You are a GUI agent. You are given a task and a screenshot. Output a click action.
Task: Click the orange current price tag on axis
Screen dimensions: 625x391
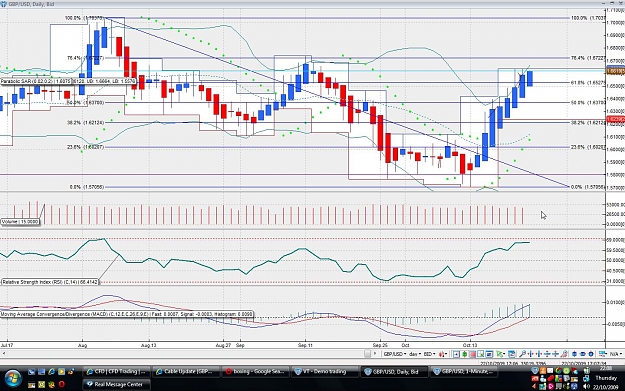[615, 71]
